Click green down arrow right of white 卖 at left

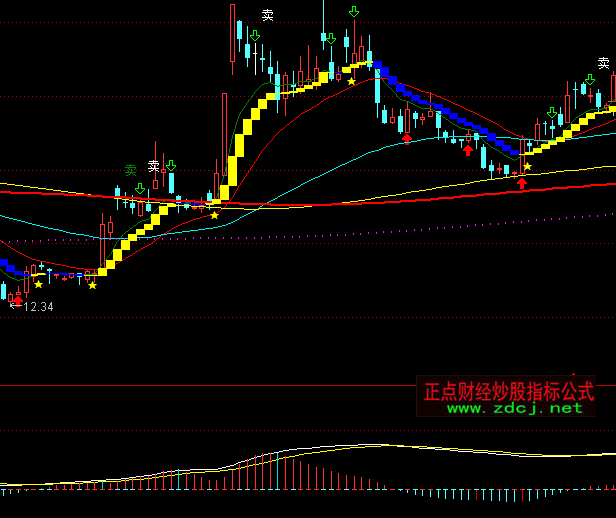pos(170,165)
